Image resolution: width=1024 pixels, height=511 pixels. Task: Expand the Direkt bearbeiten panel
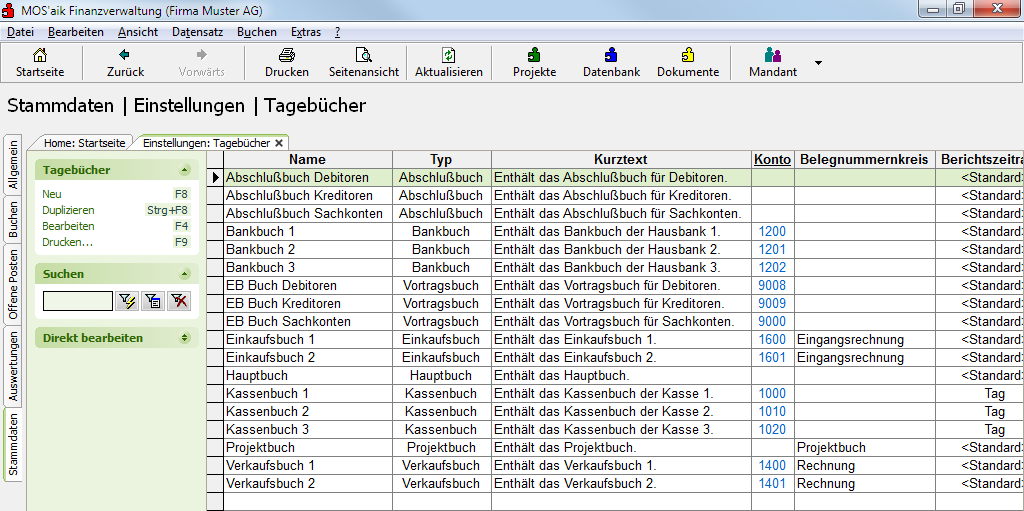click(x=184, y=338)
